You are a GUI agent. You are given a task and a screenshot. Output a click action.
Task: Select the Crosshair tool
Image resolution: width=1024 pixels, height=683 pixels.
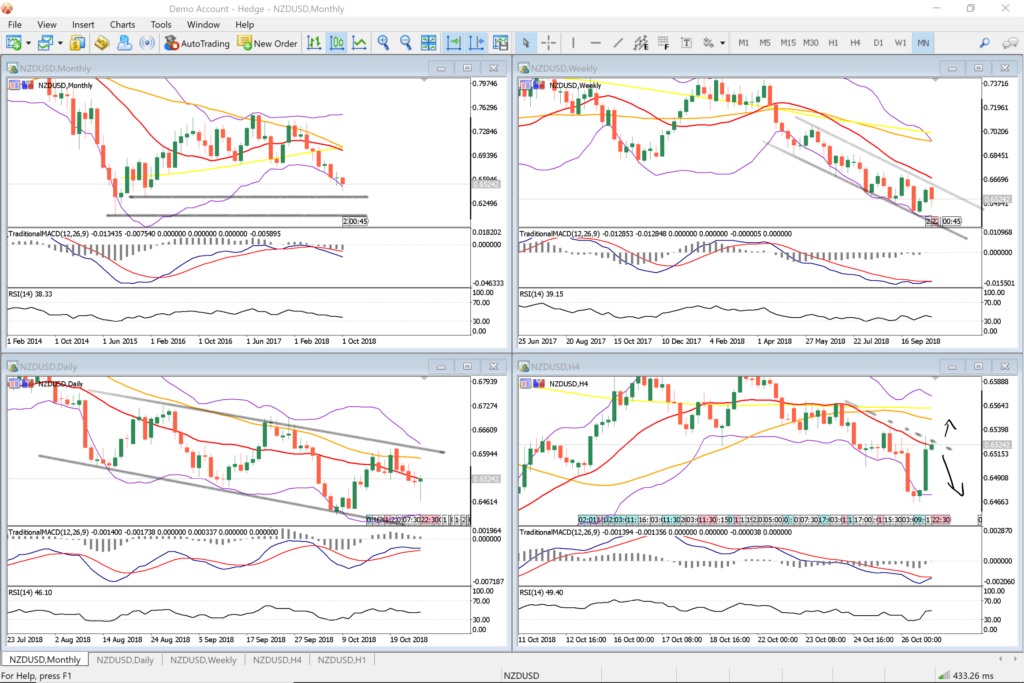click(x=549, y=43)
